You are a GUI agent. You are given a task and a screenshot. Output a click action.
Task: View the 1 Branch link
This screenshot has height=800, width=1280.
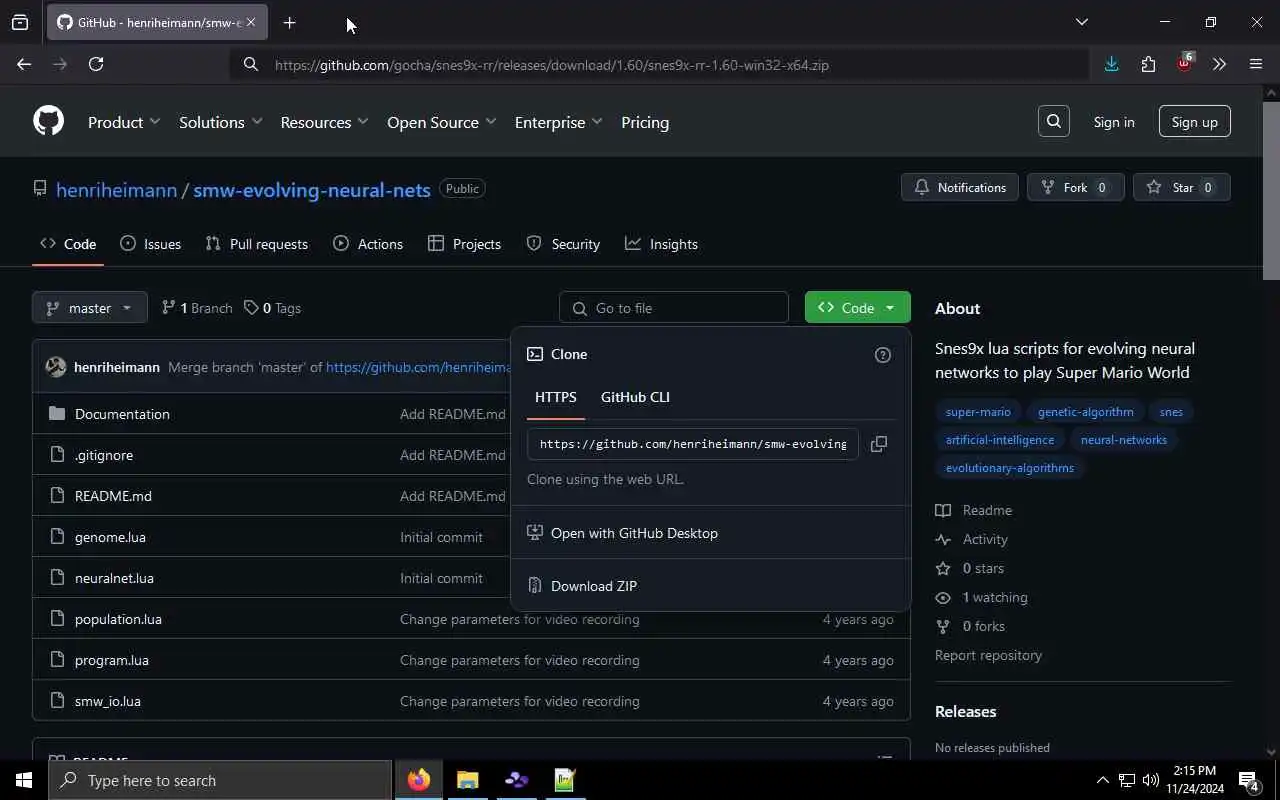[197, 308]
